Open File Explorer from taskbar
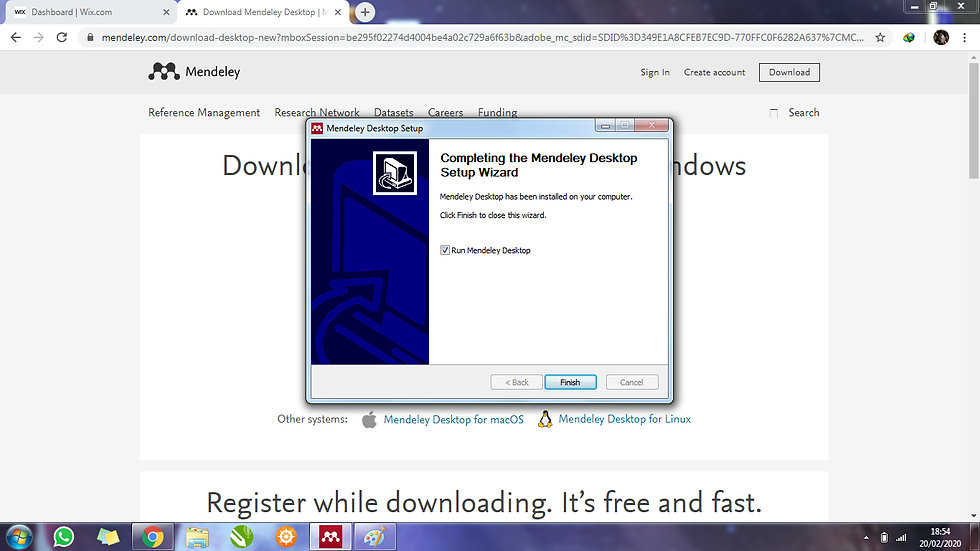The width and height of the screenshot is (980, 551). coord(197,537)
